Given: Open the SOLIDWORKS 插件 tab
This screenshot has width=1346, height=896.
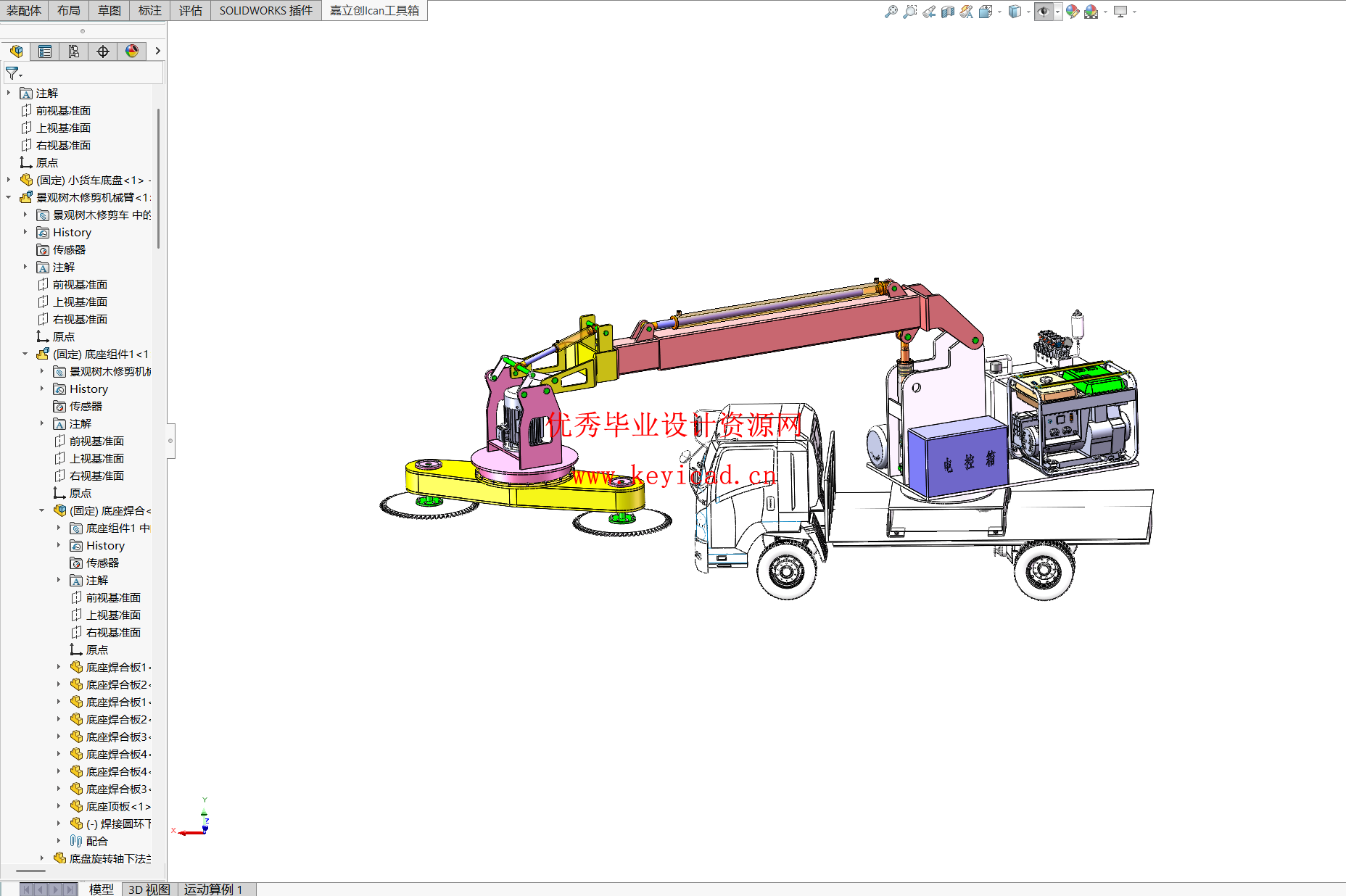Looking at the screenshot, I should 265,10.
